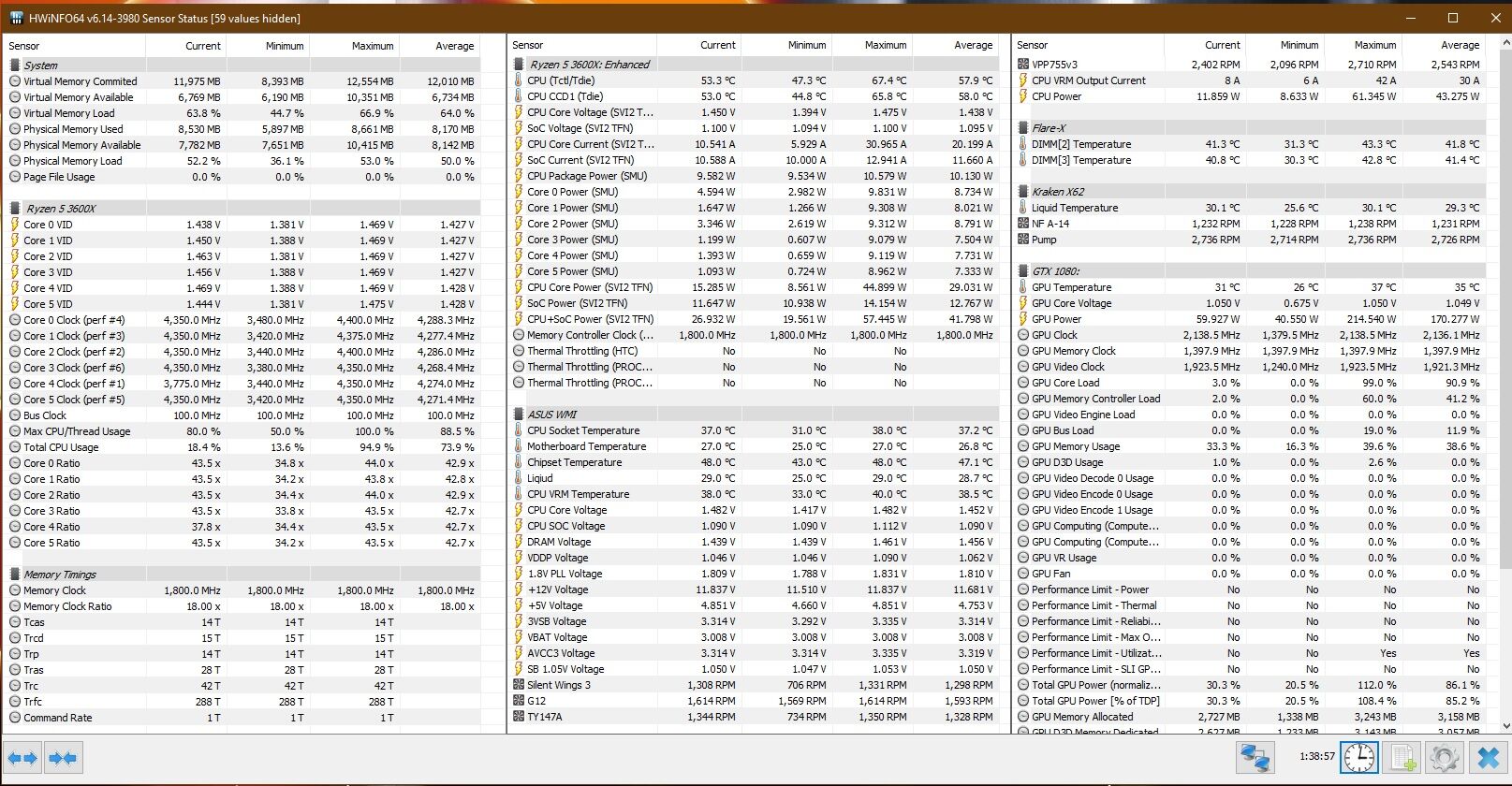Select the GPU Memory Allocated row
Image resolution: width=1512 pixels, height=786 pixels.
(1252, 717)
